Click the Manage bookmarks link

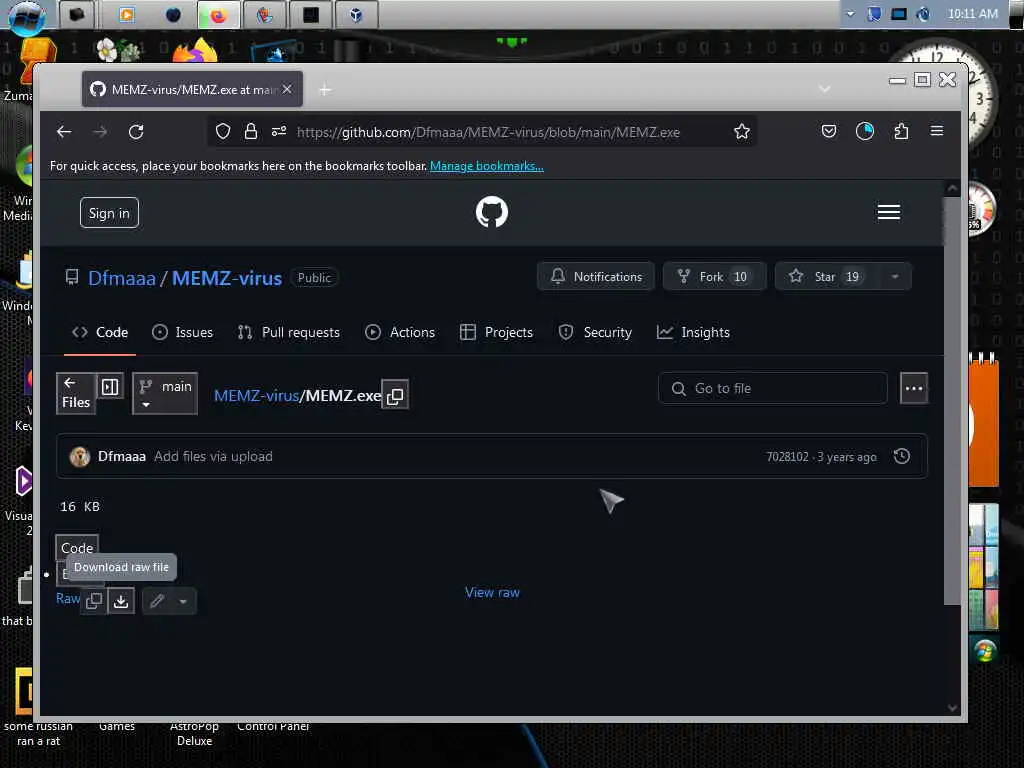click(x=487, y=166)
